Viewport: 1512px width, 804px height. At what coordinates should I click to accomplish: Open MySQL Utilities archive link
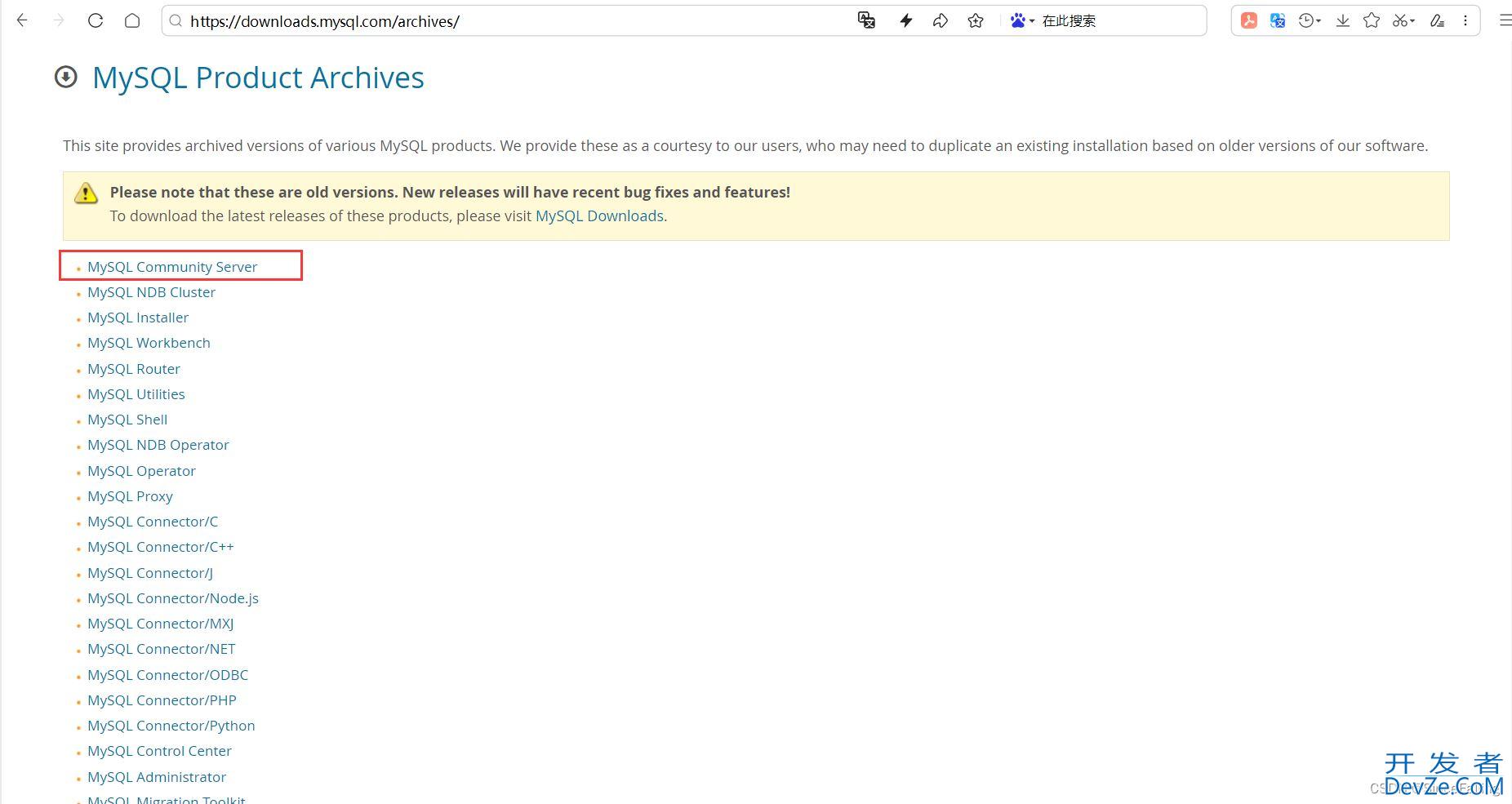pos(136,394)
